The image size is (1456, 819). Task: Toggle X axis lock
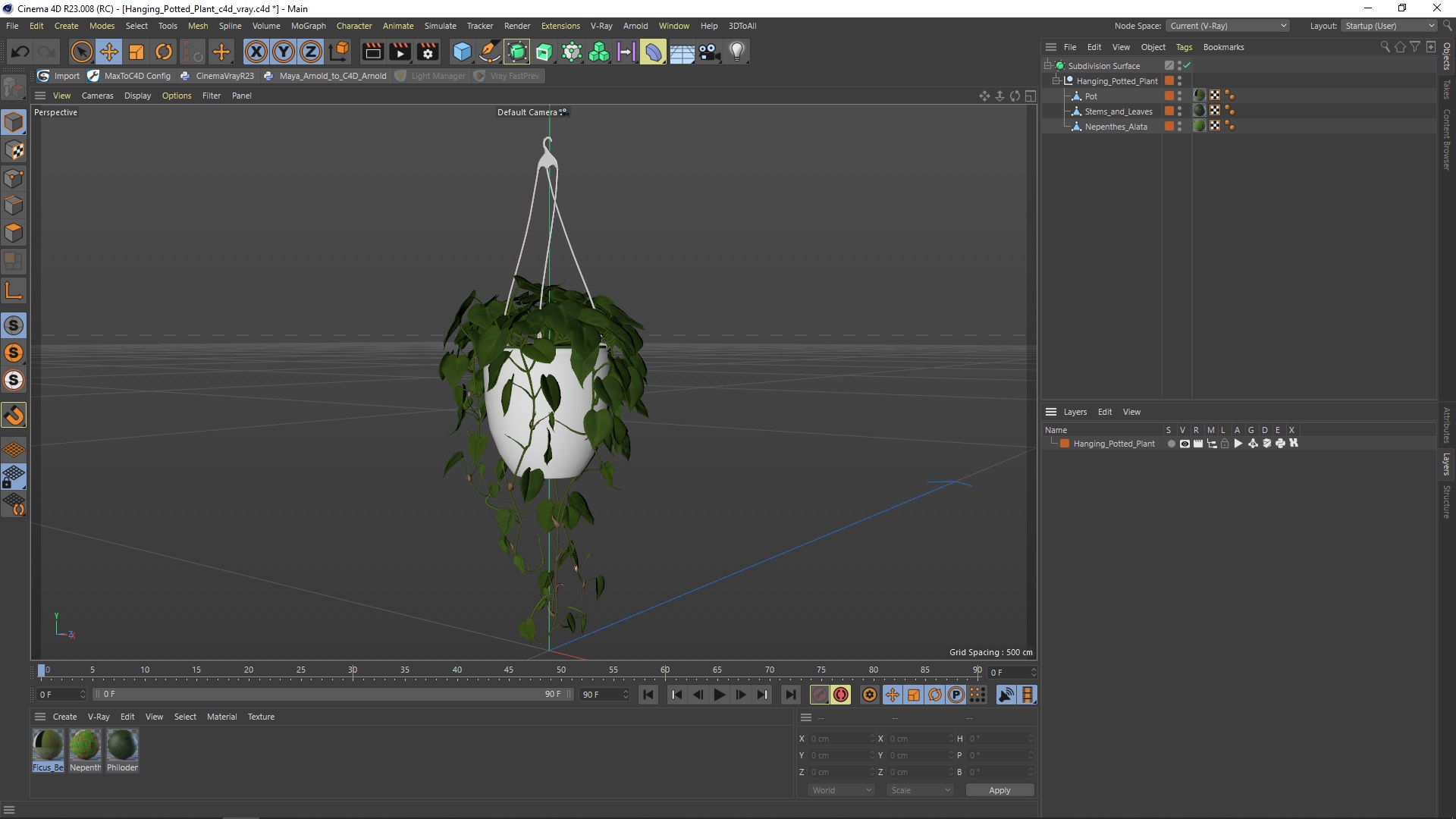click(x=256, y=52)
